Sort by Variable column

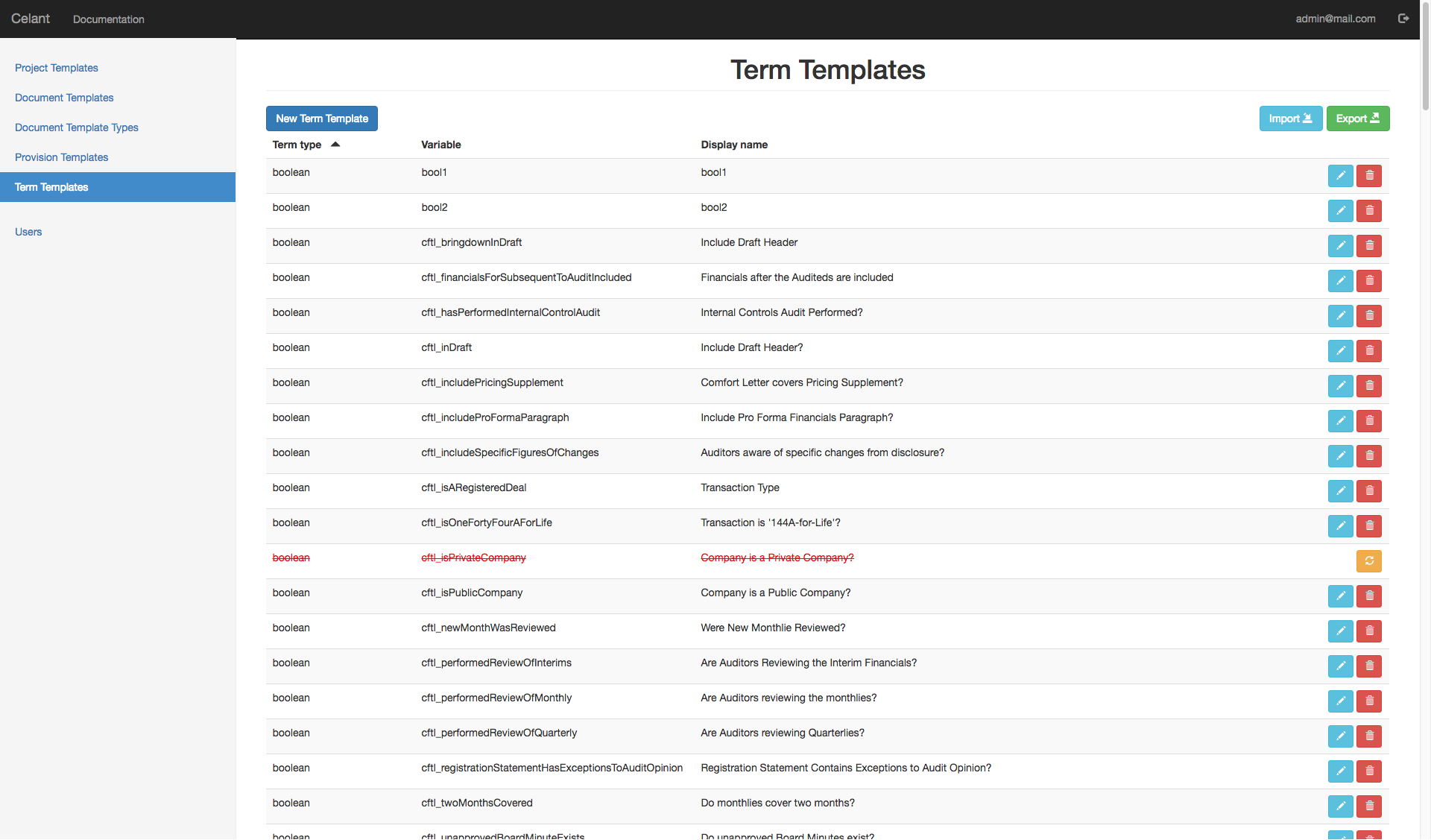[x=440, y=145]
